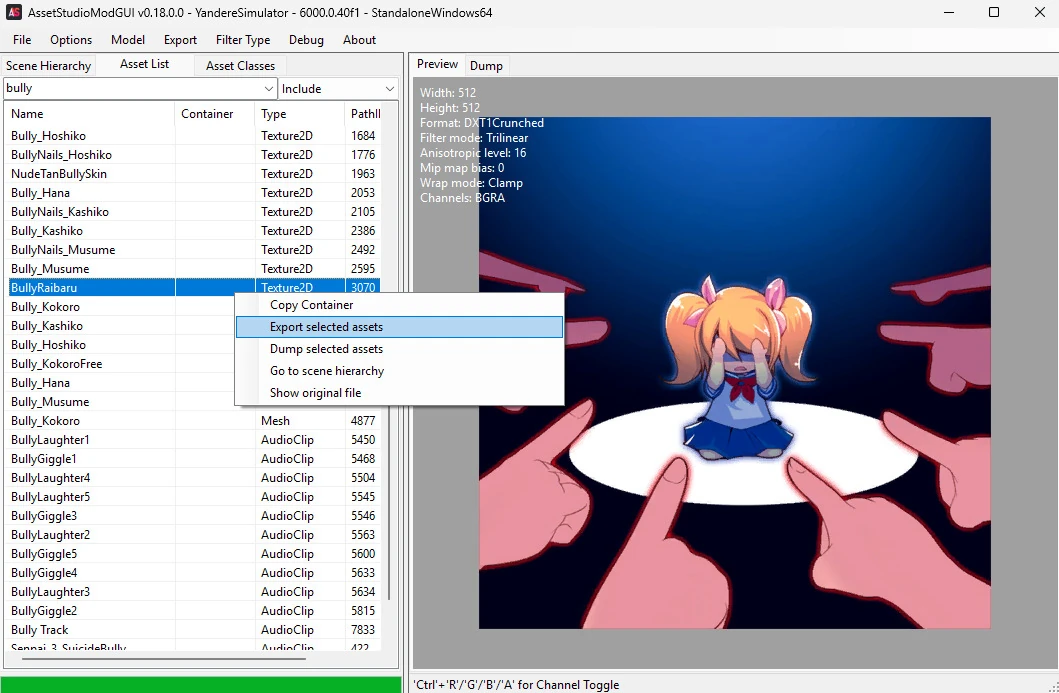Screen dimensions: 1059x693
Task: Select the BullyNails_Musume asset
Action: click(195, 249)
